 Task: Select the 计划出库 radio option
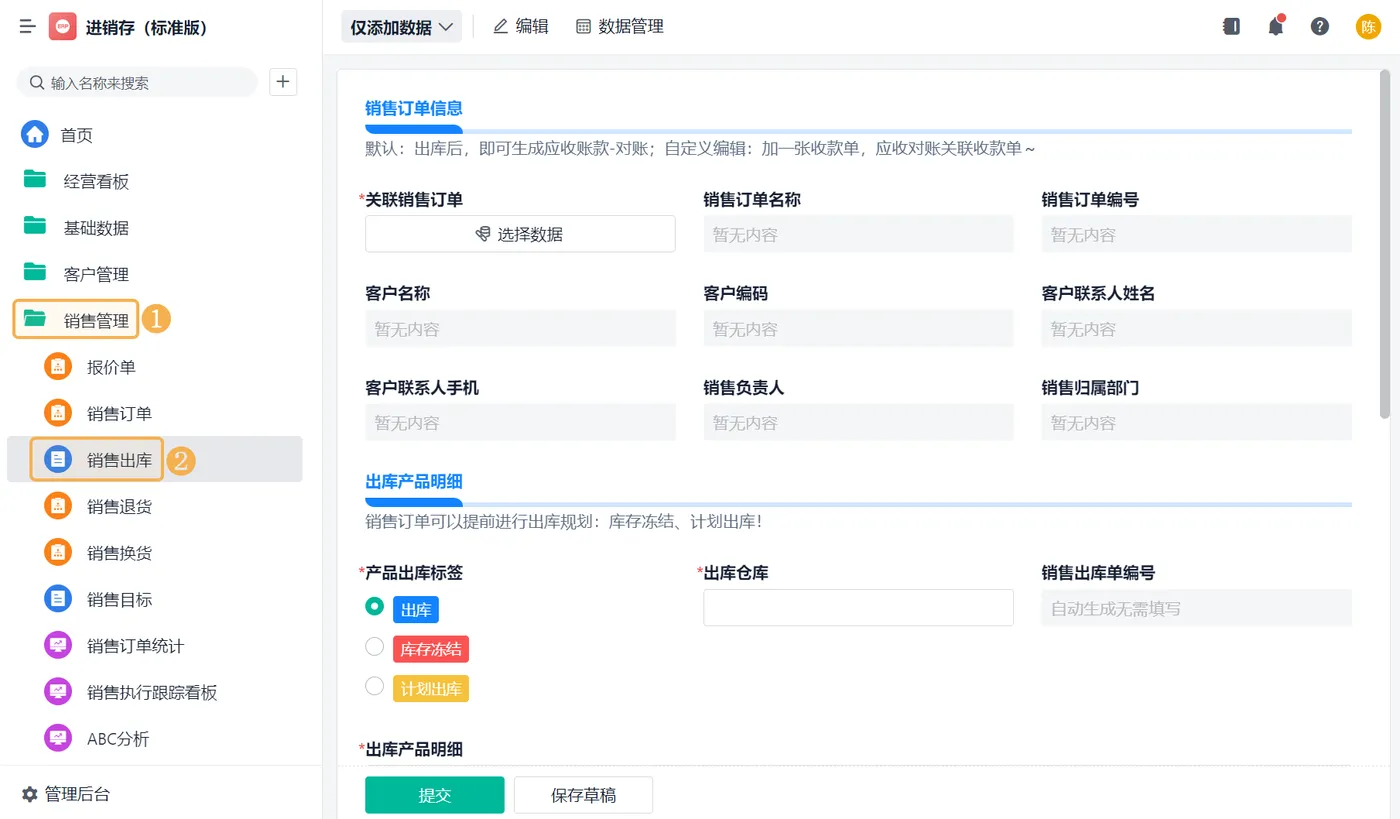coord(375,685)
